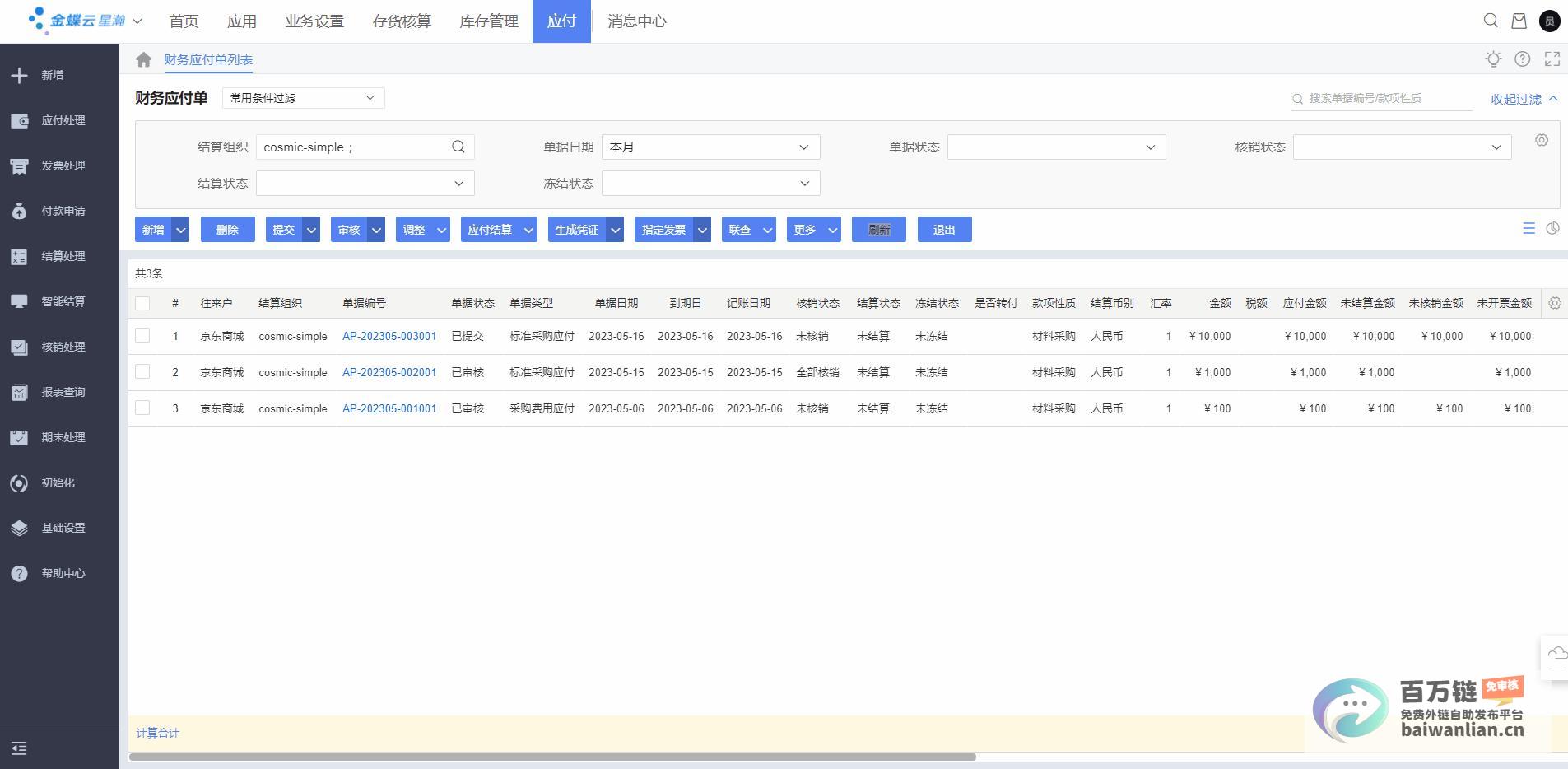Toggle fullscreen expand icon

(1552, 58)
